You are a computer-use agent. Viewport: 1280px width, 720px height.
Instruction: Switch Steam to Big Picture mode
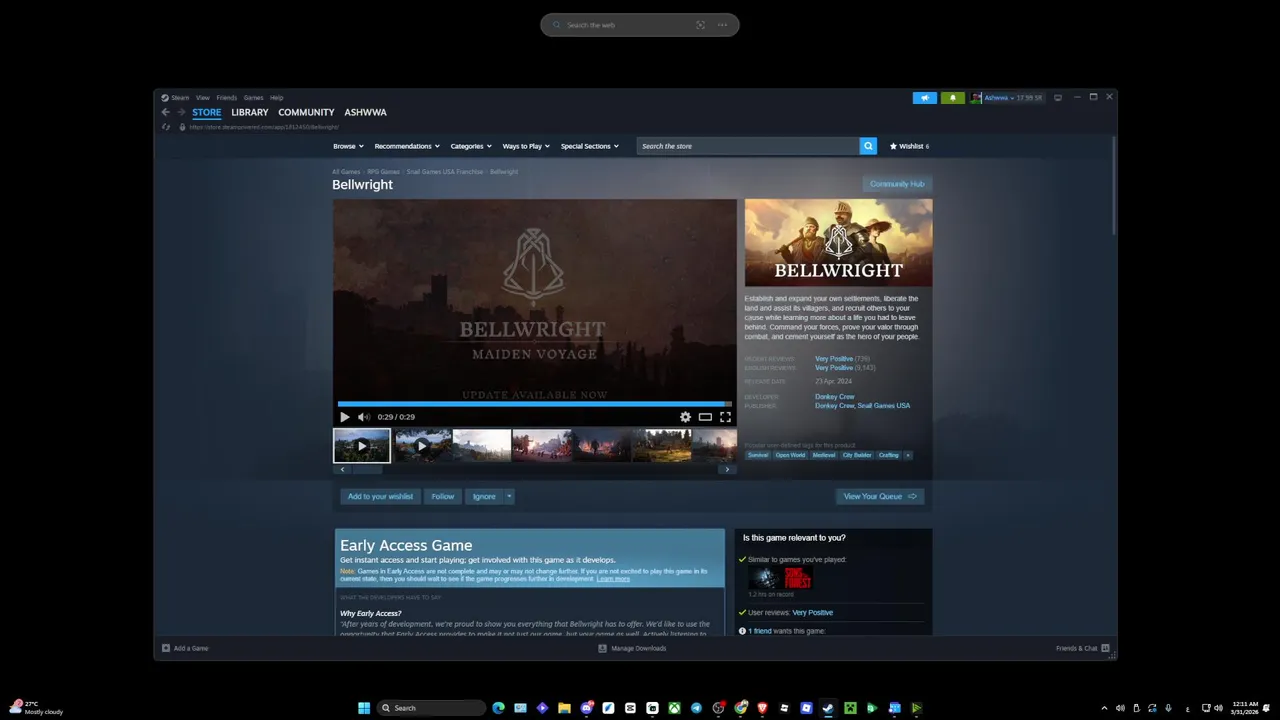1058,98
